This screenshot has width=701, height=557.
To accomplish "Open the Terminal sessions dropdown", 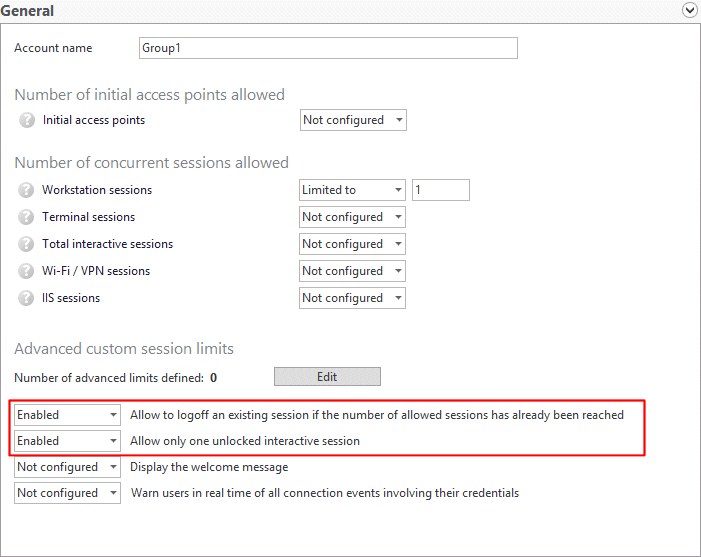I will pyautogui.click(x=352, y=217).
